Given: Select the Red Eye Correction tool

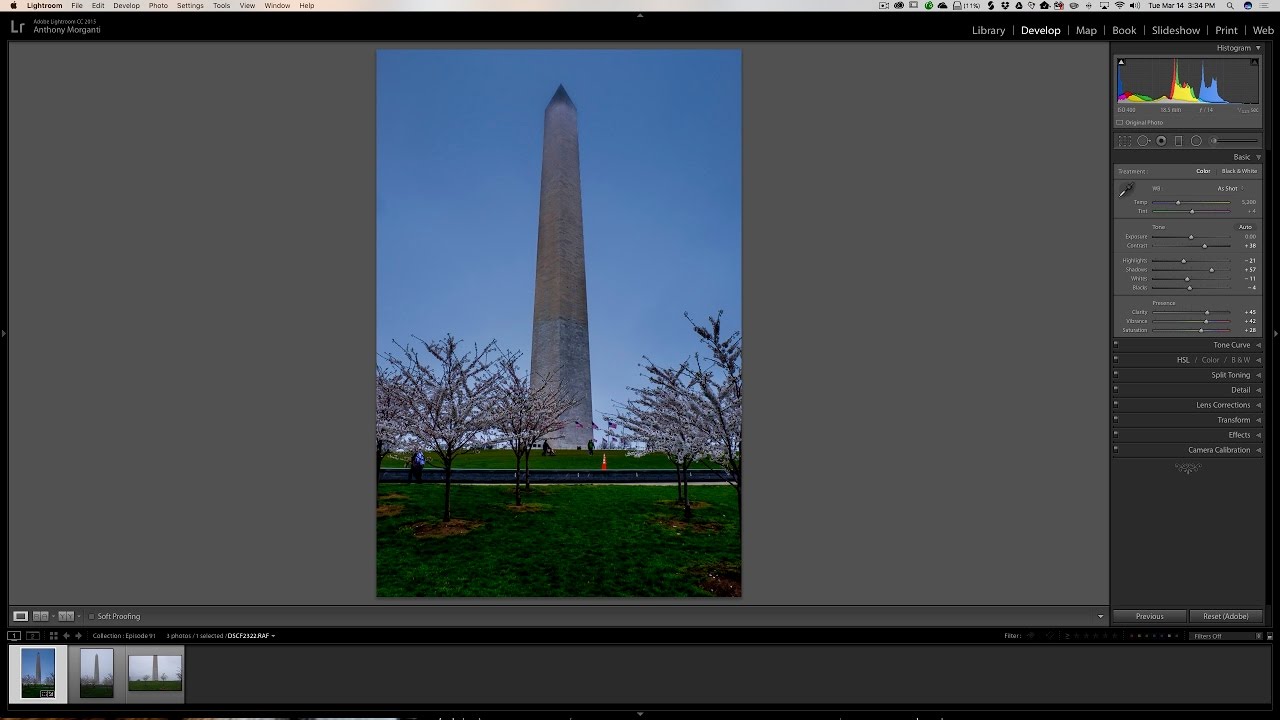Looking at the screenshot, I should pyautogui.click(x=1161, y=141).
